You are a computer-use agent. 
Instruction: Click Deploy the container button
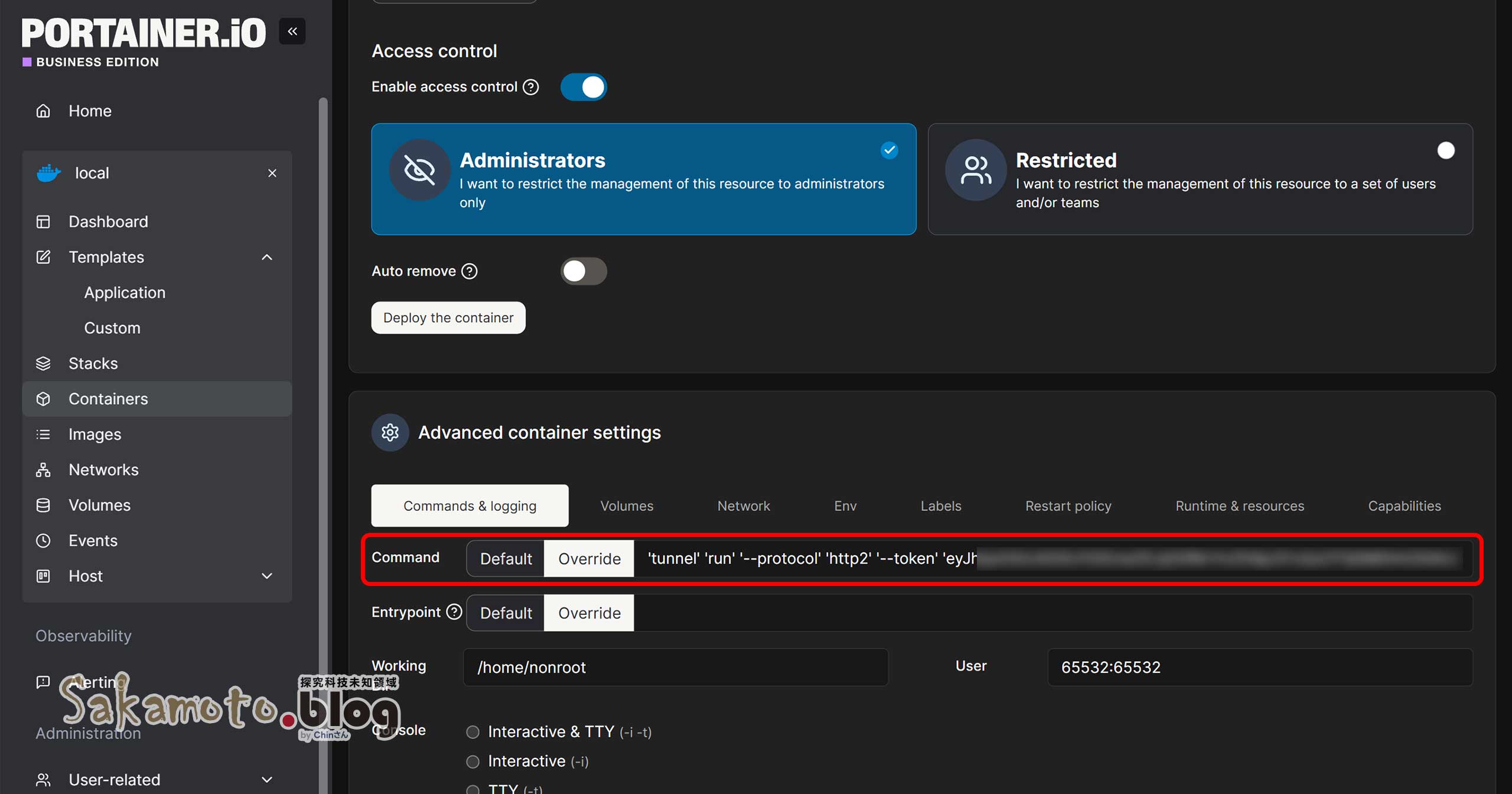(448, 318)
